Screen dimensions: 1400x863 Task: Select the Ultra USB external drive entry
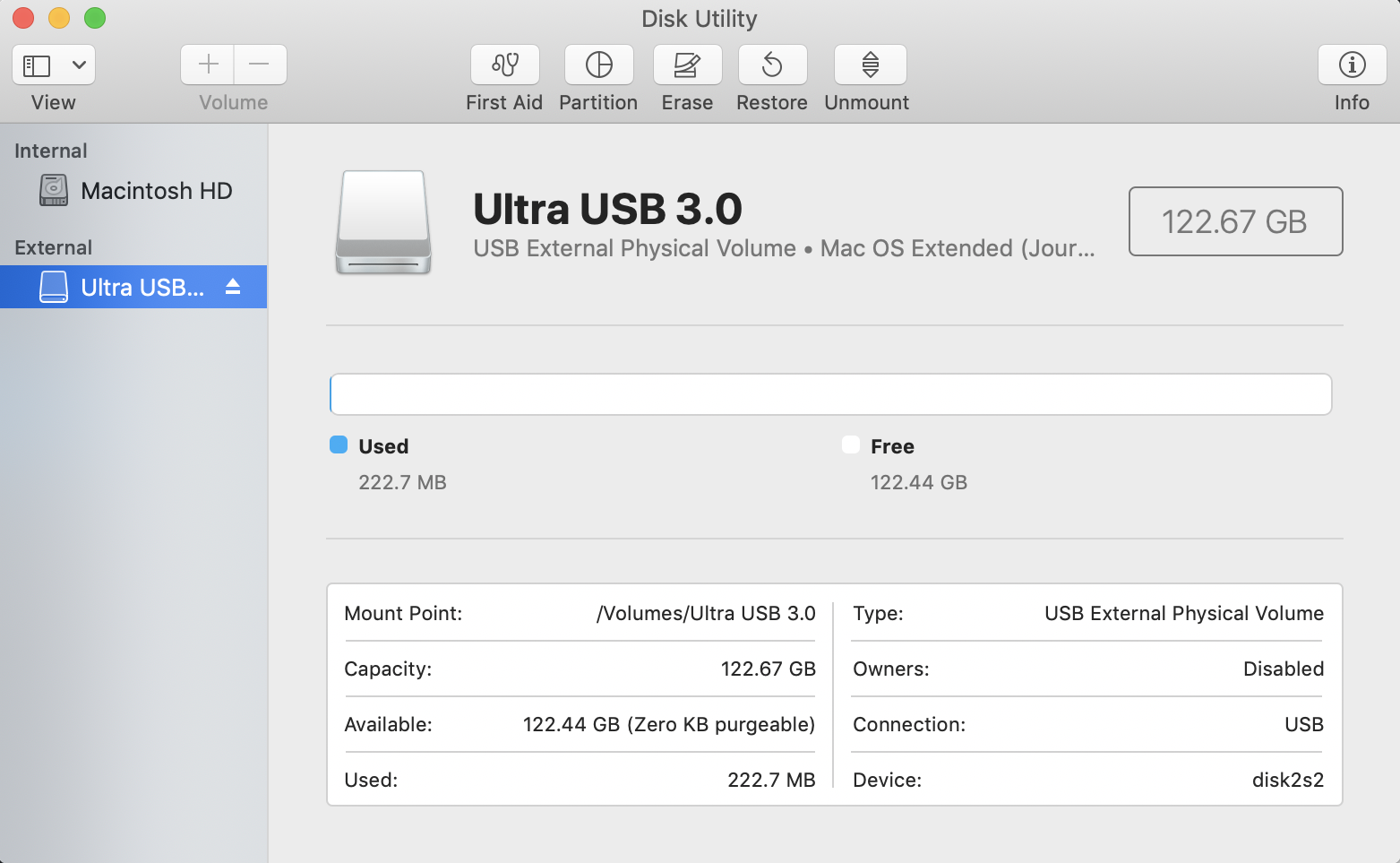click(142, 288)
